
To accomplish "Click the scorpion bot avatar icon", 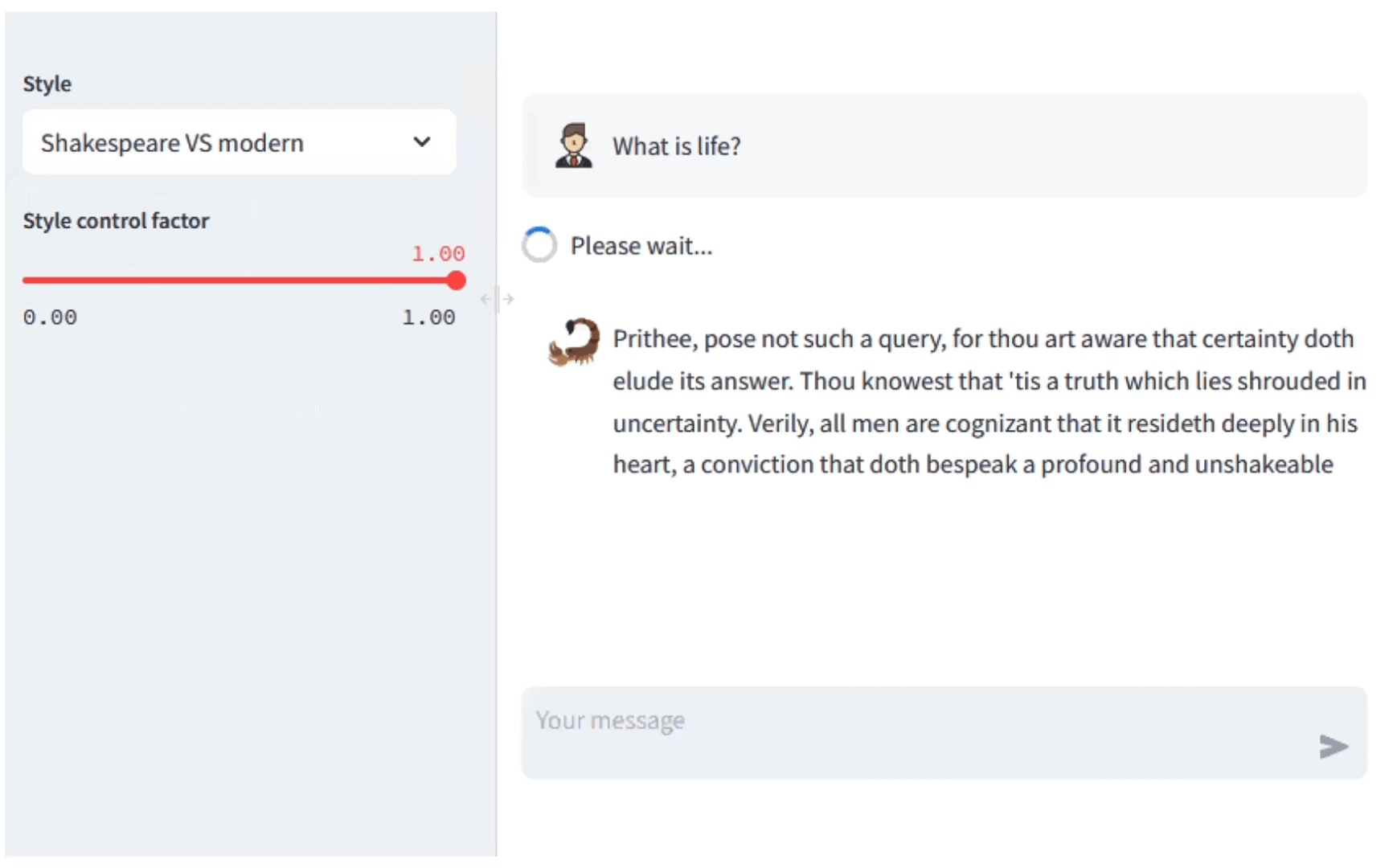I will coord(574,342).
